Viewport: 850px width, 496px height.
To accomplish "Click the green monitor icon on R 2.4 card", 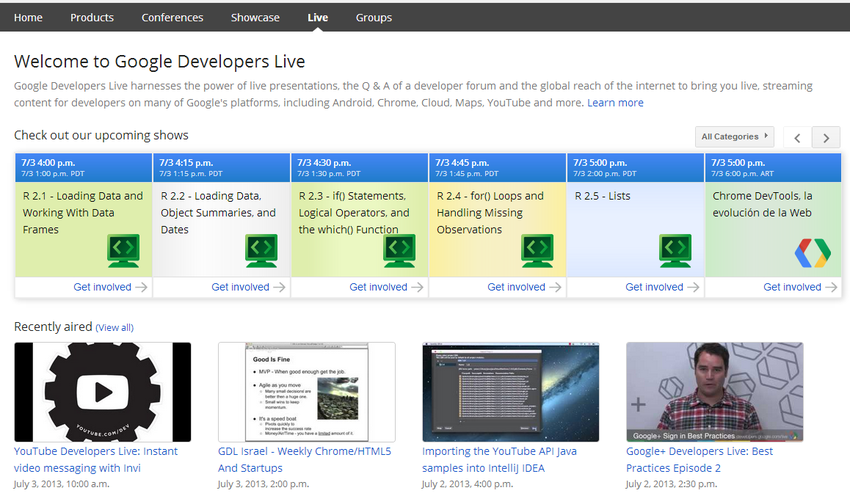I will coord(537,251).
